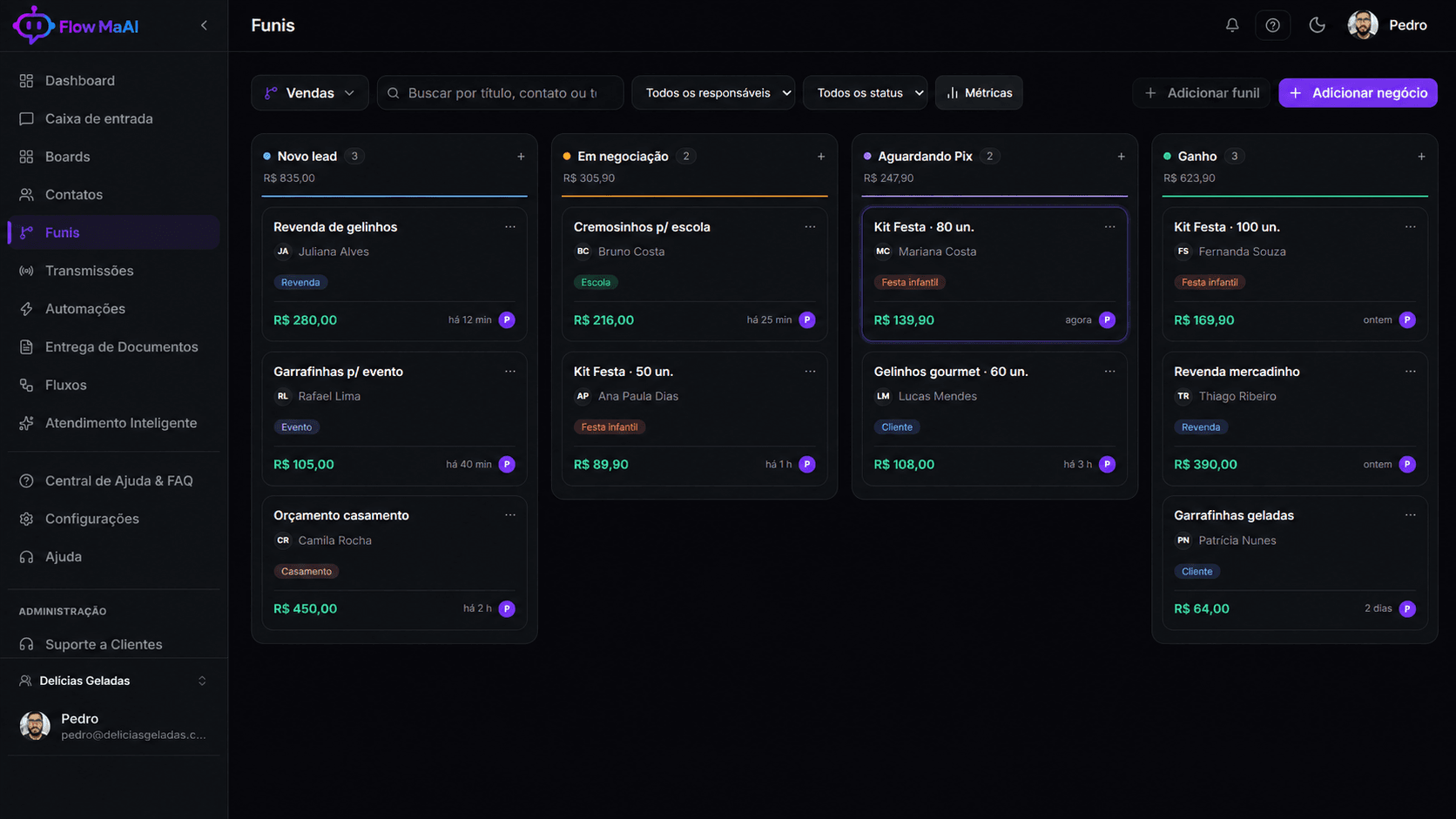This screenshot has height=819, width=1456.
Task: Open options menu on Revenda de gelinhos card
Action: [x=510, y=227]
